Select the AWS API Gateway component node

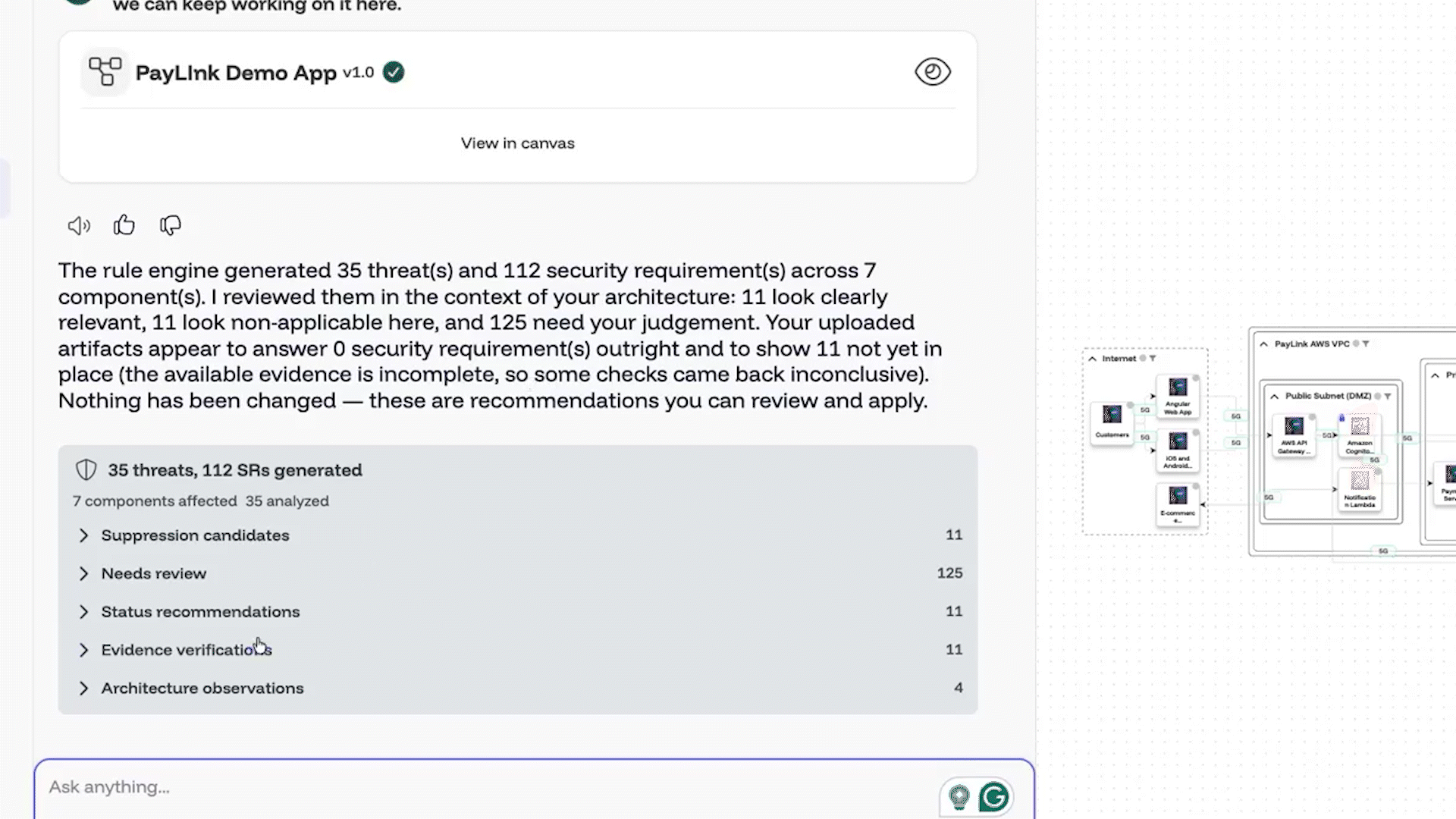(1294, 435)
